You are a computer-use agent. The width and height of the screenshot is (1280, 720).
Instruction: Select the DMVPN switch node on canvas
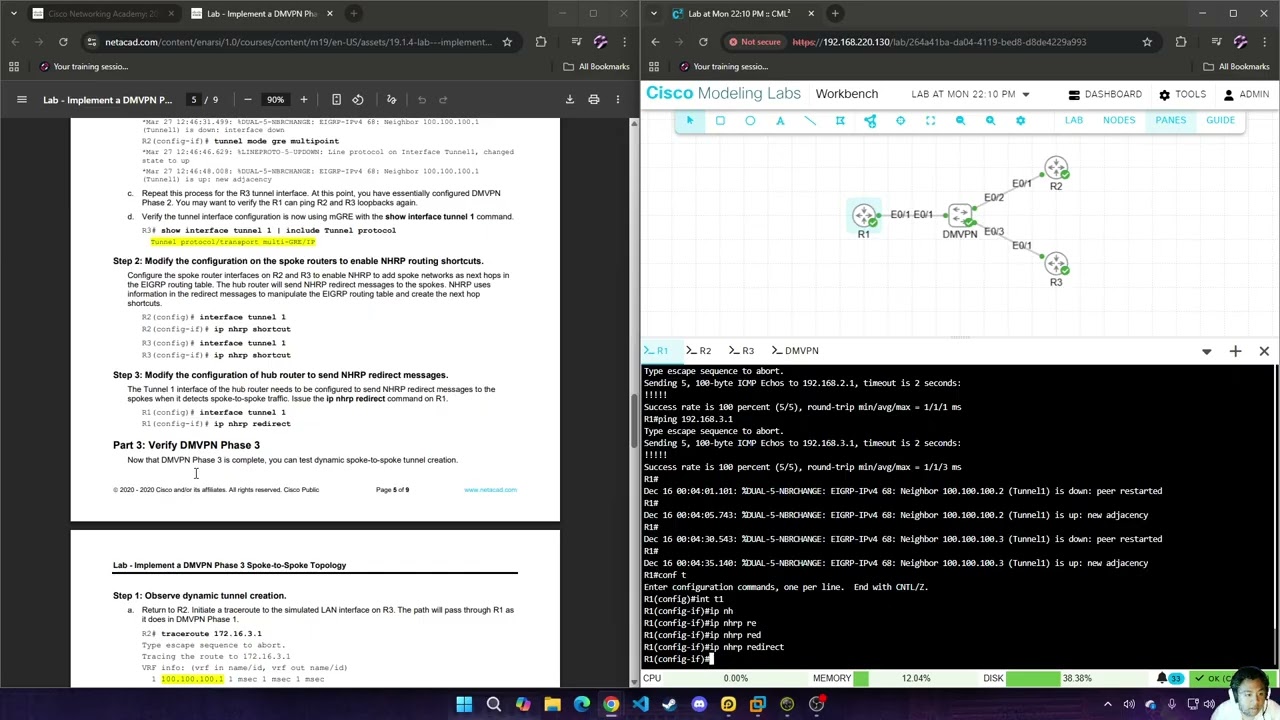point(960,215)
